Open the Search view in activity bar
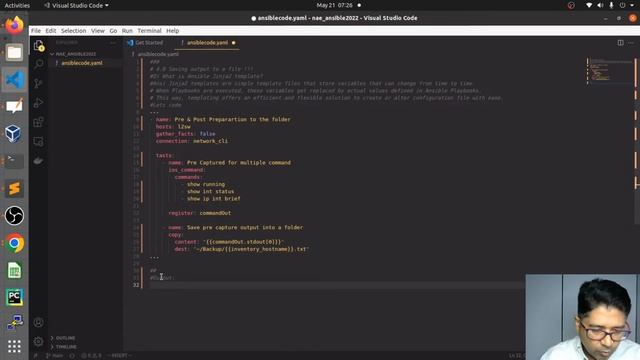Screen dimensions: 640x360 coord(39,64)
